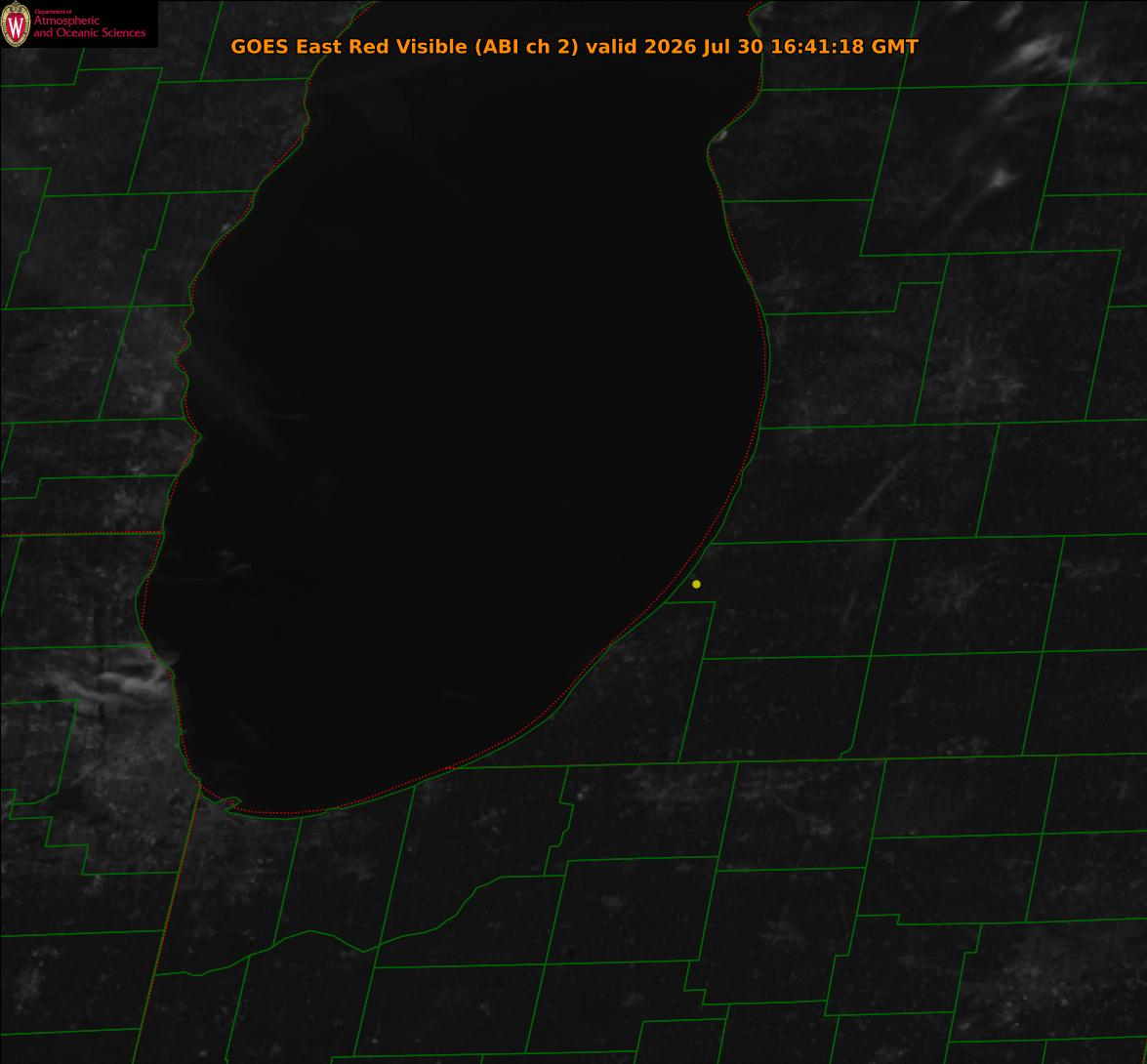
Task: Click small bright cloud blob upper right
Action: pyautogui.click(x=1000, y=178)
